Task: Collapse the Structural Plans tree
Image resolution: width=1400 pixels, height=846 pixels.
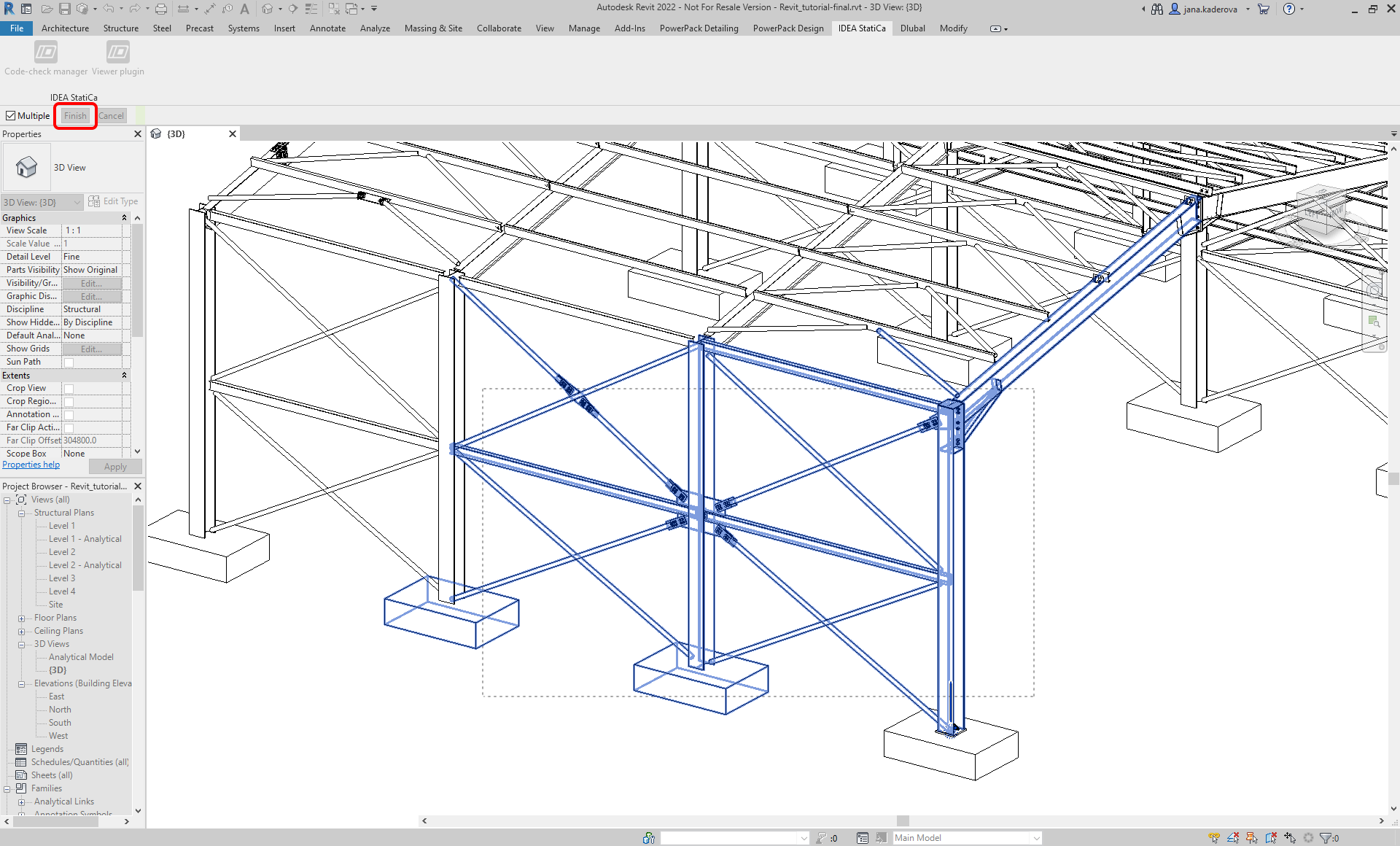Action: [21, 512]
